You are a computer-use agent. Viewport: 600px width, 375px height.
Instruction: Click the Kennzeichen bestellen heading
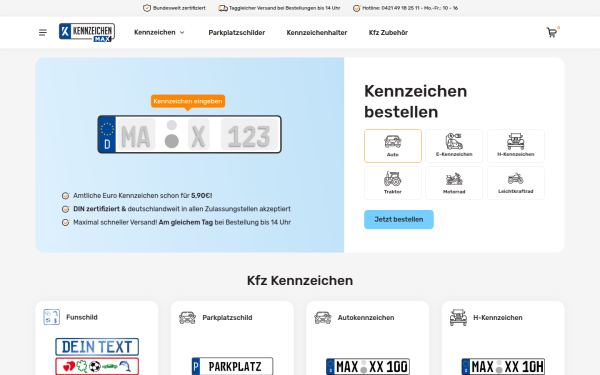point(416,101)
